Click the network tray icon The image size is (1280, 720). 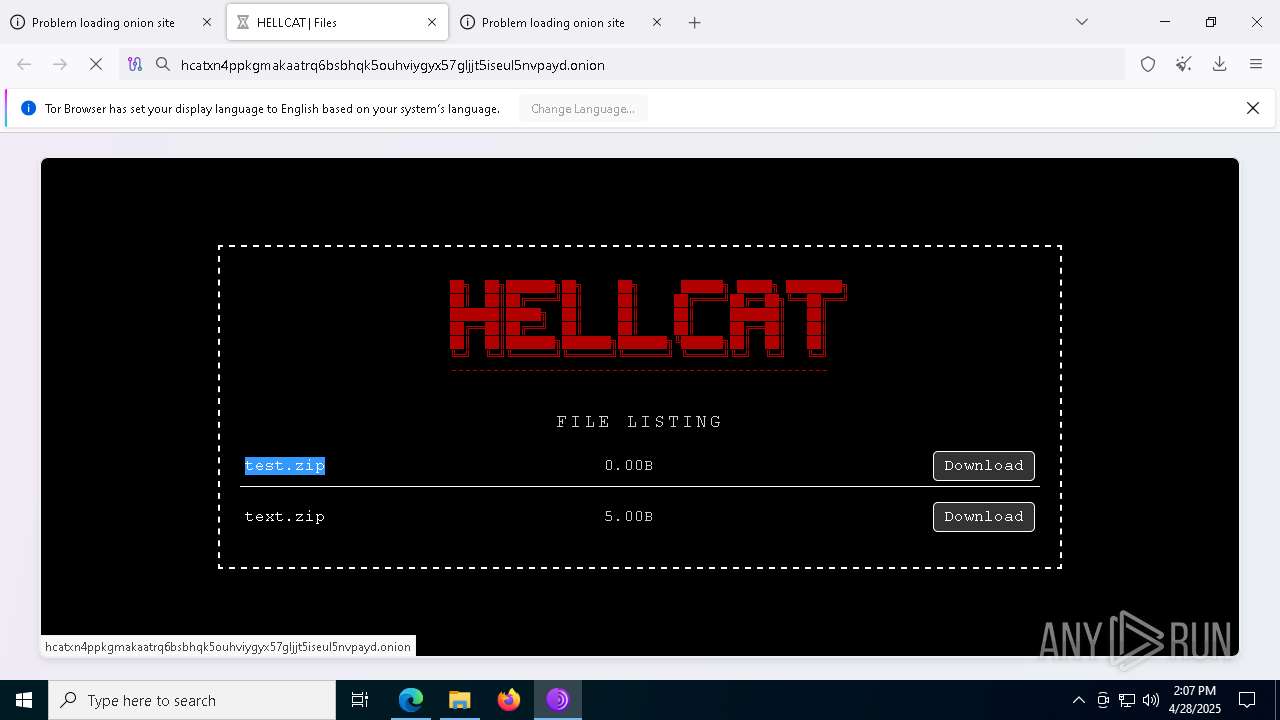[x=1127, y=700]
